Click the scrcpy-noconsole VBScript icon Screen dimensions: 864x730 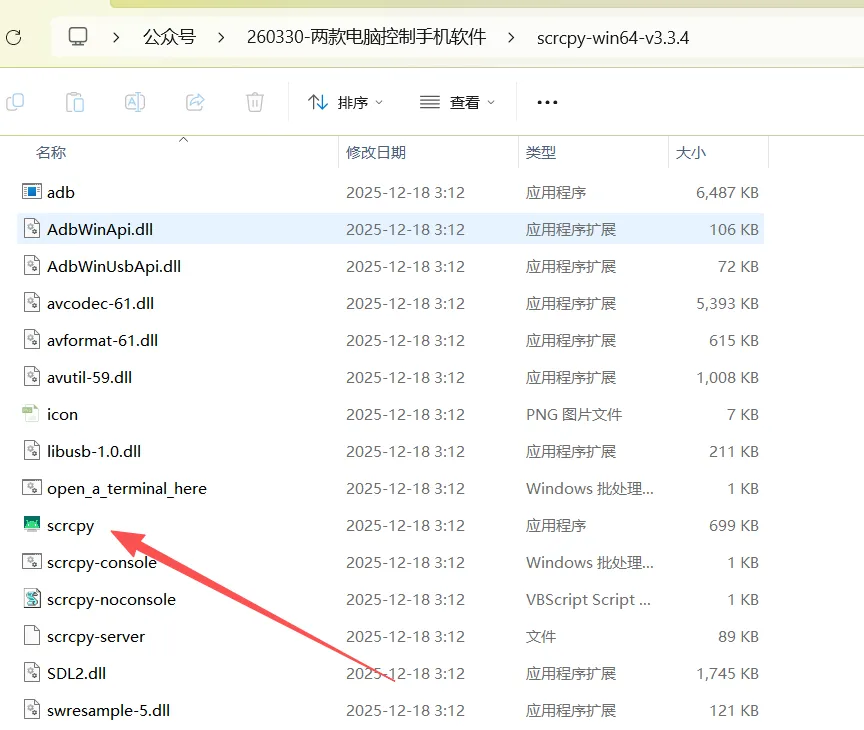32,598
